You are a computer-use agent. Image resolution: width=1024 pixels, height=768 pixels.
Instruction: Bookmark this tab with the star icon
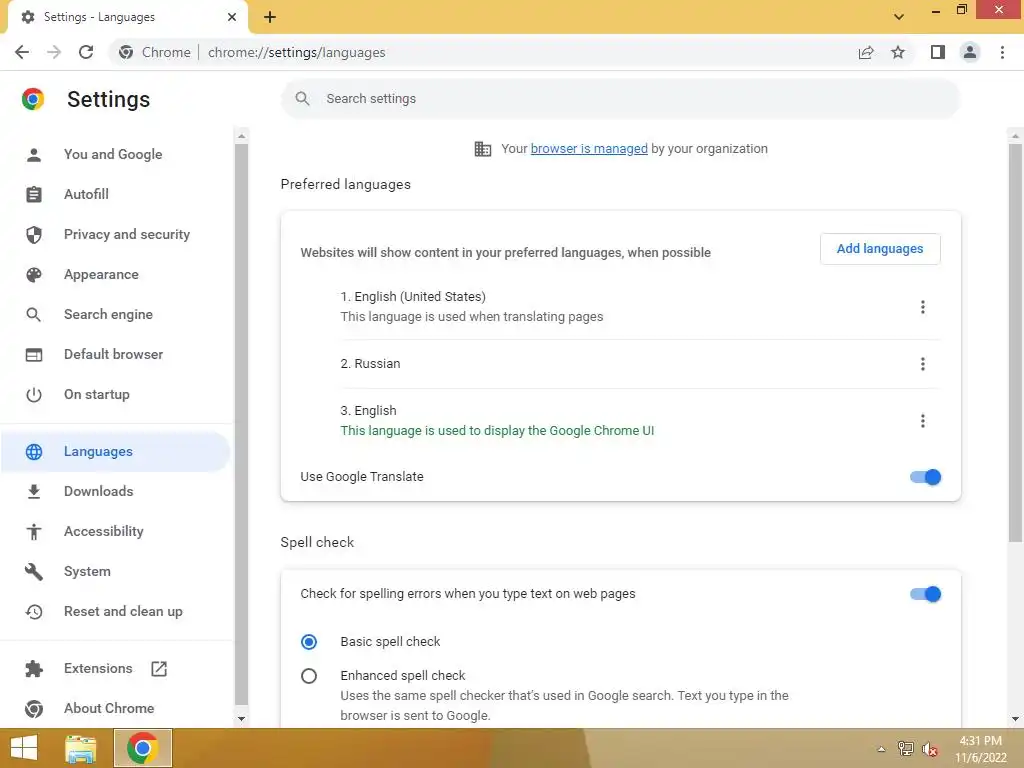click(898, 52)
